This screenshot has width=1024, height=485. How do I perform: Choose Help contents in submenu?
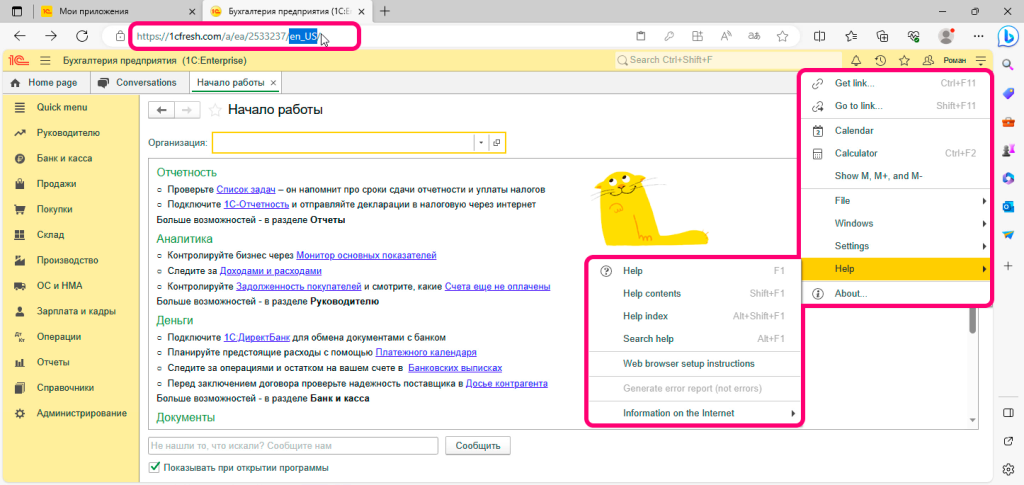(695, 294)
